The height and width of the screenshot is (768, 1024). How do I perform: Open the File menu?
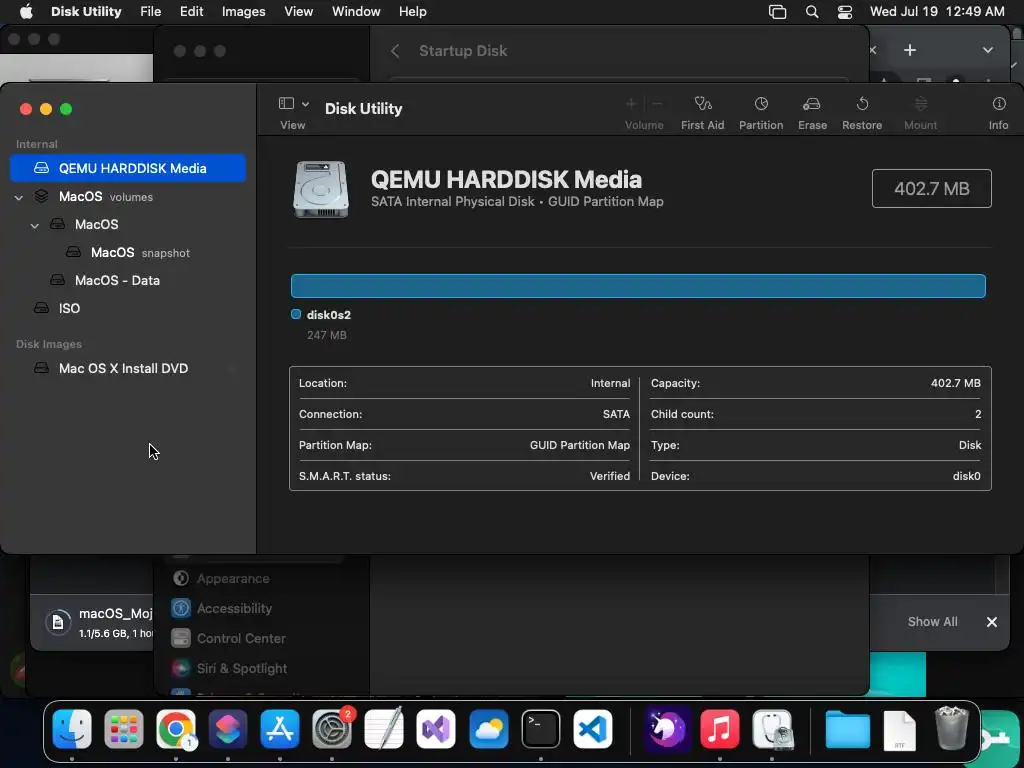click(151, 11)
